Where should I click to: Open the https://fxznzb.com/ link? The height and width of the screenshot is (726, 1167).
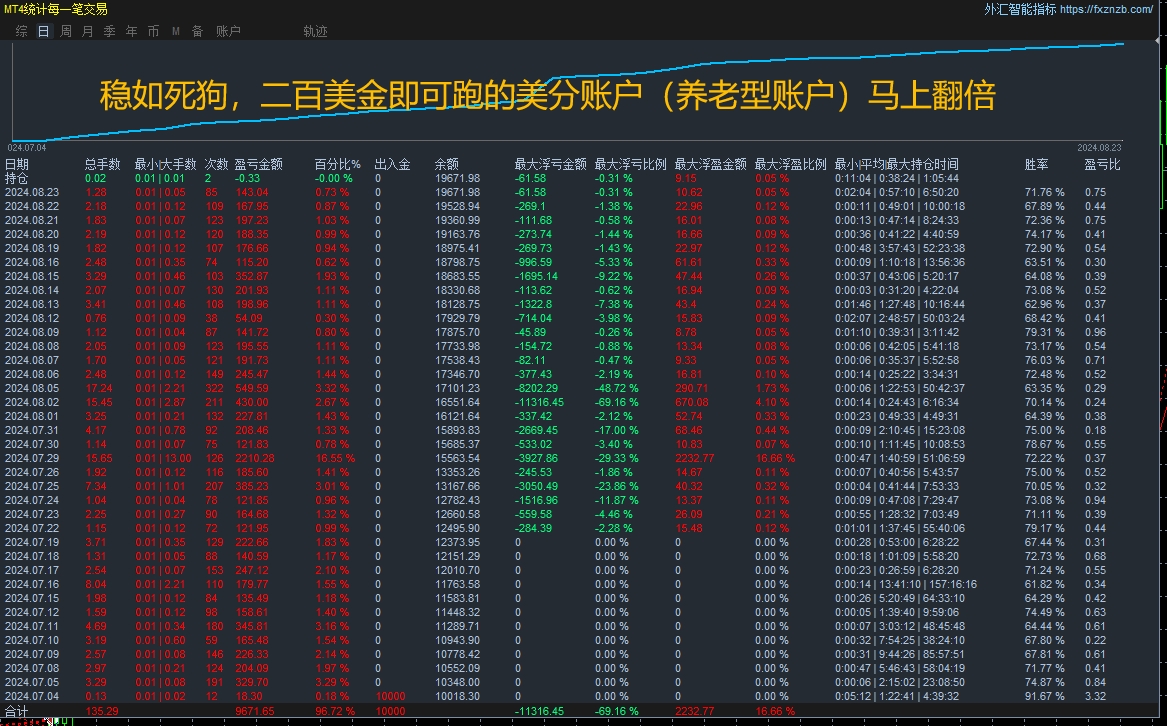pos(1106,9)
